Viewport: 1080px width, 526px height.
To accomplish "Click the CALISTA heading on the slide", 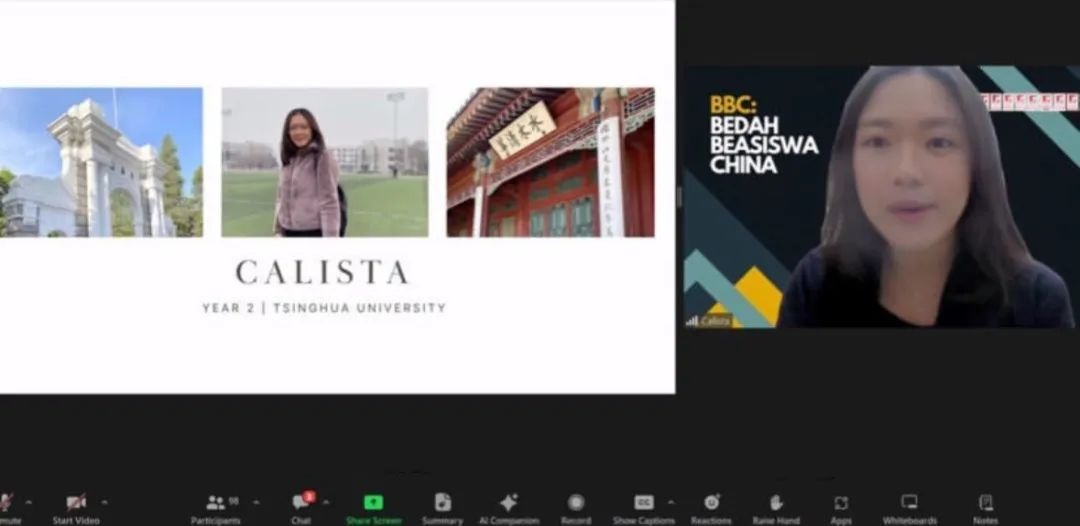I will [322, 273].
